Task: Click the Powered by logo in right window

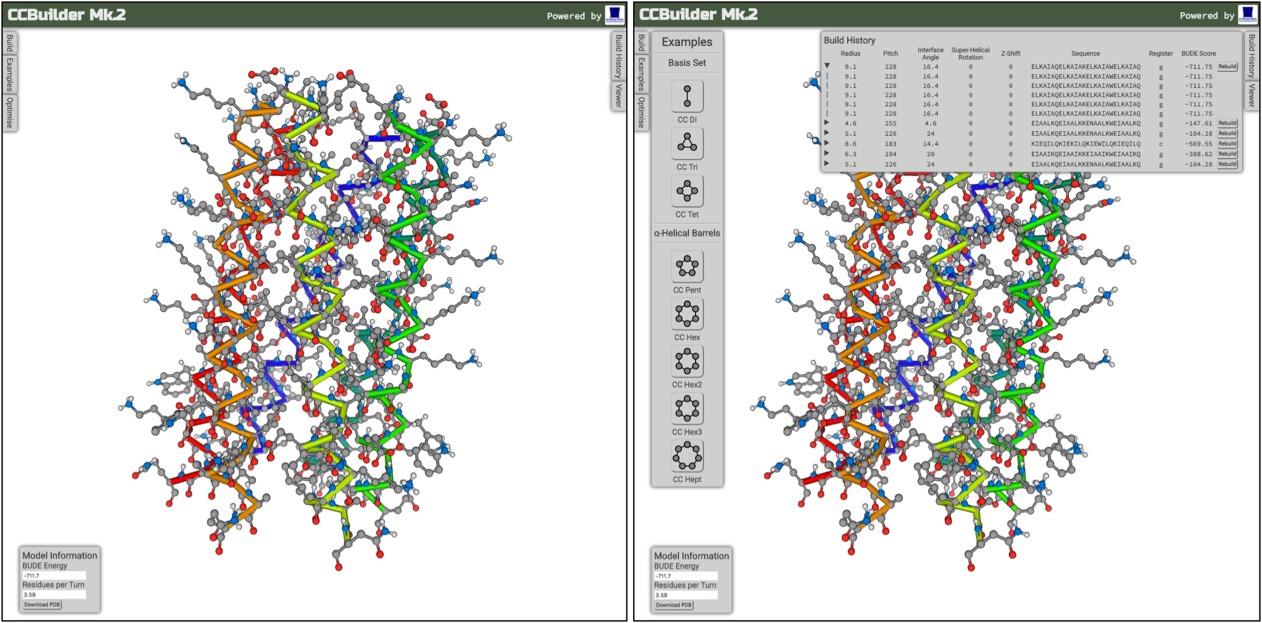Action: tap(1247, 14)
